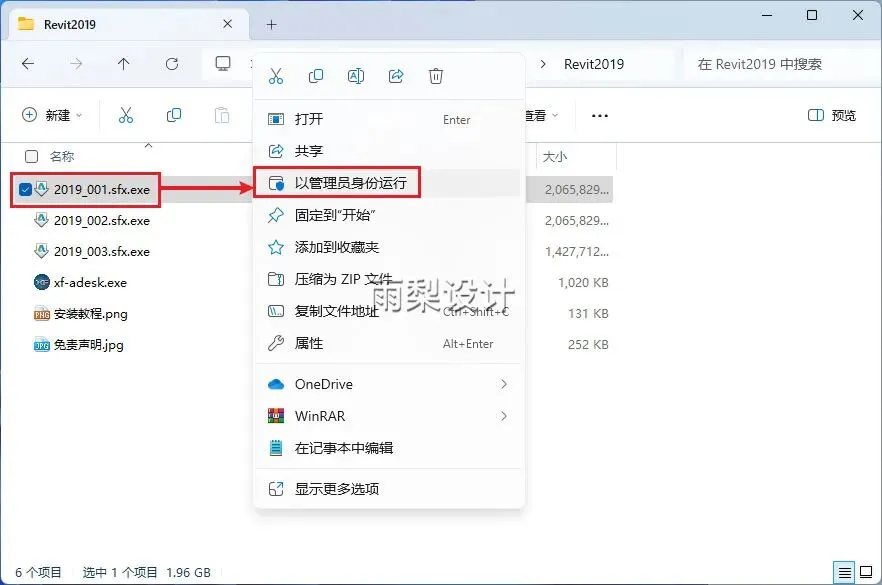Expand the OneDrive submenu
The image size is (882, 585).
tap(503, 384)
